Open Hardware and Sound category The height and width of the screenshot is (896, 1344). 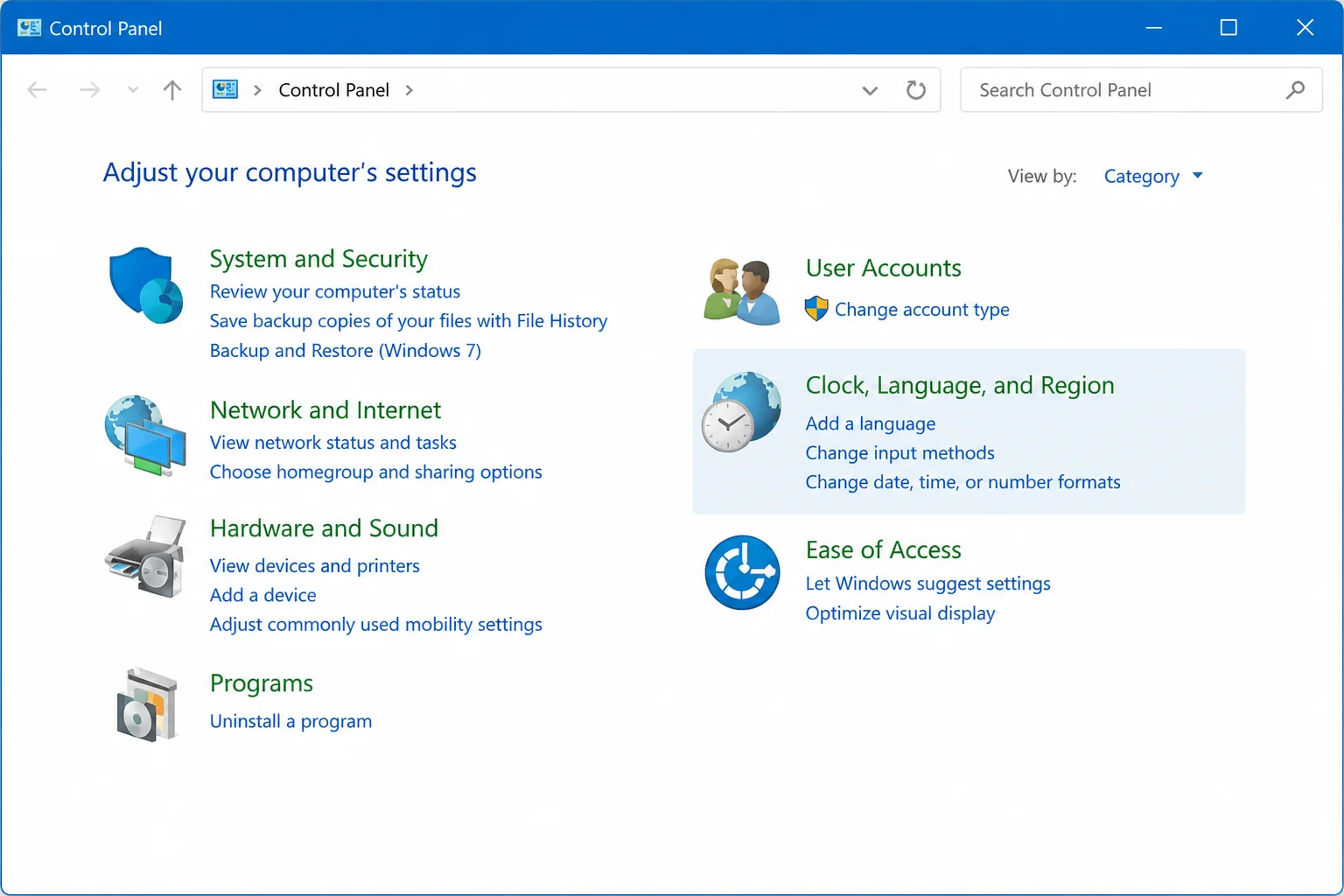(324, 528)
